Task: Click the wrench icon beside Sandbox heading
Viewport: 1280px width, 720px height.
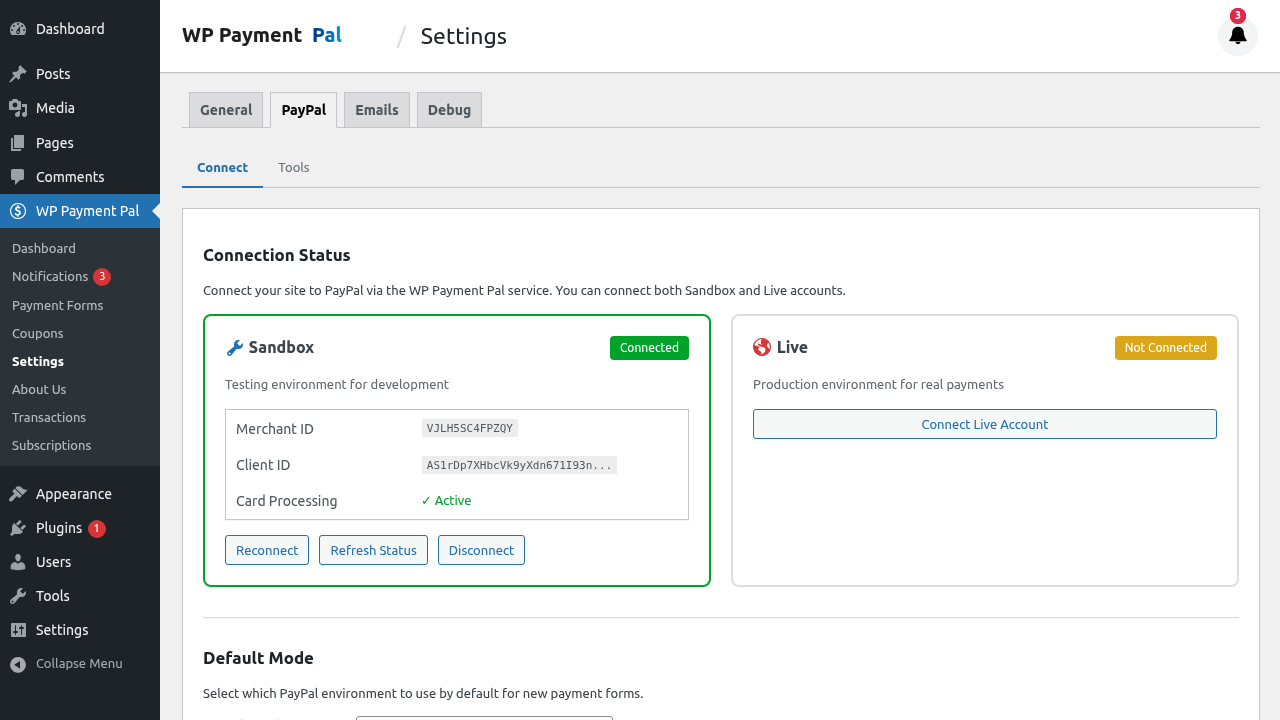Action: point(234,347)
